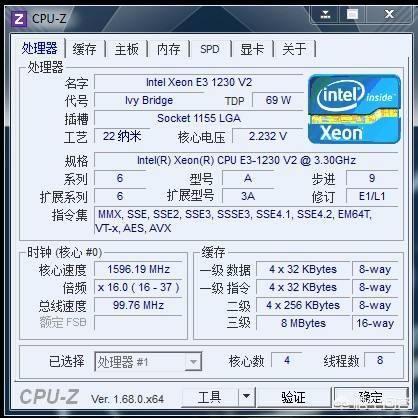This screenshot has height=418, width=418.
Task: Close the CPU-Z window
Action: tap(389, 15)
